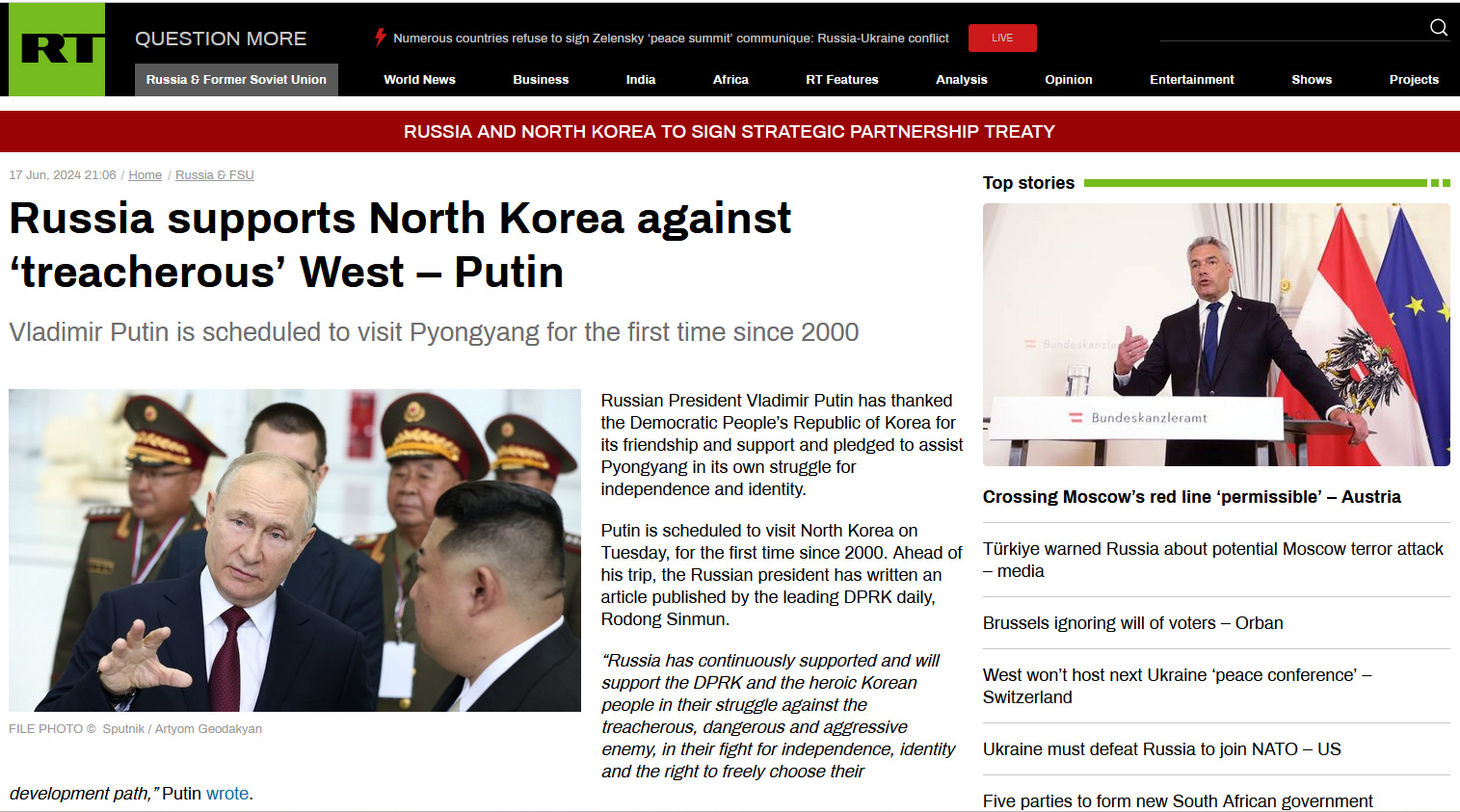The image size is (1460, 812).
Task: Click the QUESTION MORE slogan
Action: tap(221, 39)
